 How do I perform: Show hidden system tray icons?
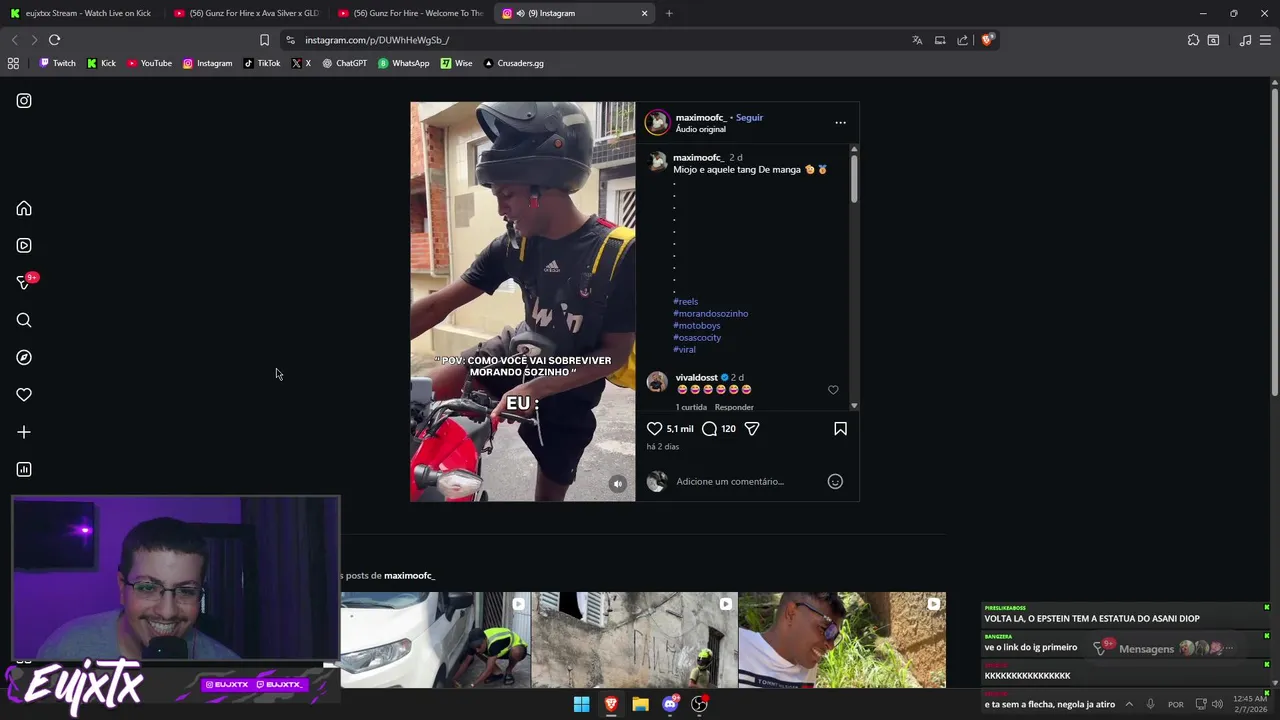[x=1129, y=704]
